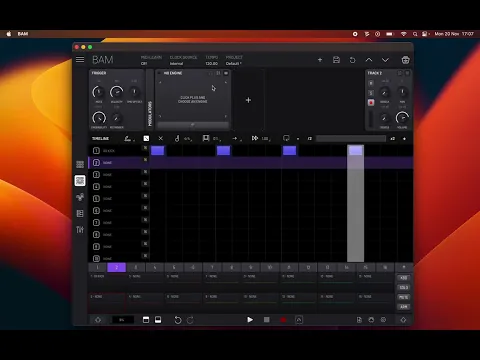Image resolution: width=480 pixels, height=360 pixels.
Task: Toggle the Track 2 mute M button
Action: coord(371,83)
